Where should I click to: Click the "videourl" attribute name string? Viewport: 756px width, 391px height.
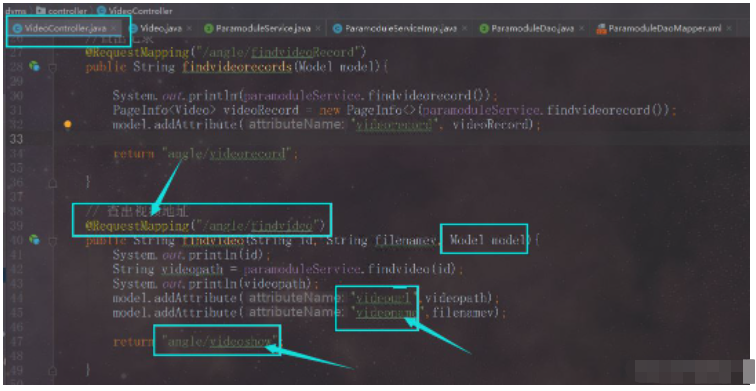[384, 298]
